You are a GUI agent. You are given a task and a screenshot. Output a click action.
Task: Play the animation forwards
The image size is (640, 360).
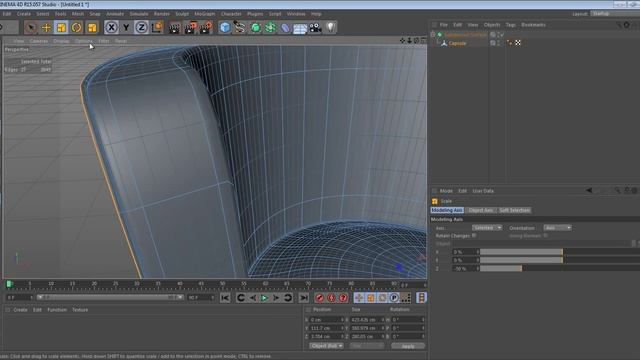pos(264,298)
